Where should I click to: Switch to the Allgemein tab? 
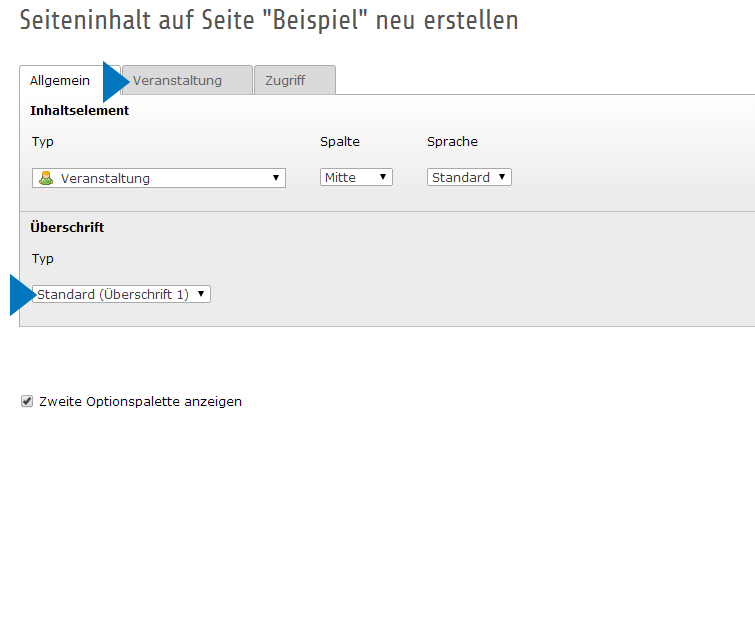60,80
